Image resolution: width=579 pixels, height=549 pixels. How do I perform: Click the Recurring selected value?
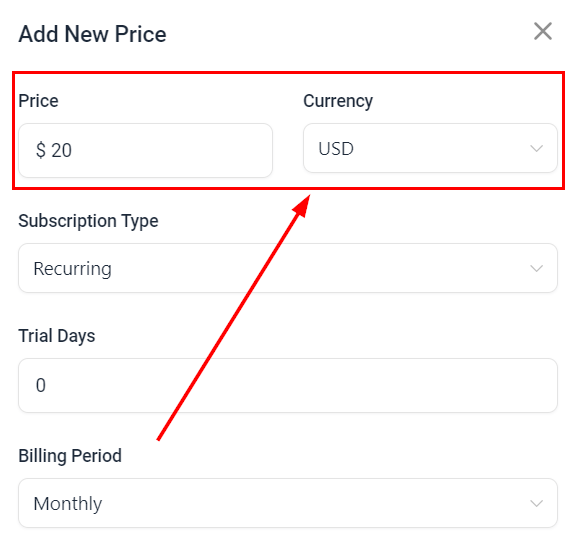click(x=72, y=269)
